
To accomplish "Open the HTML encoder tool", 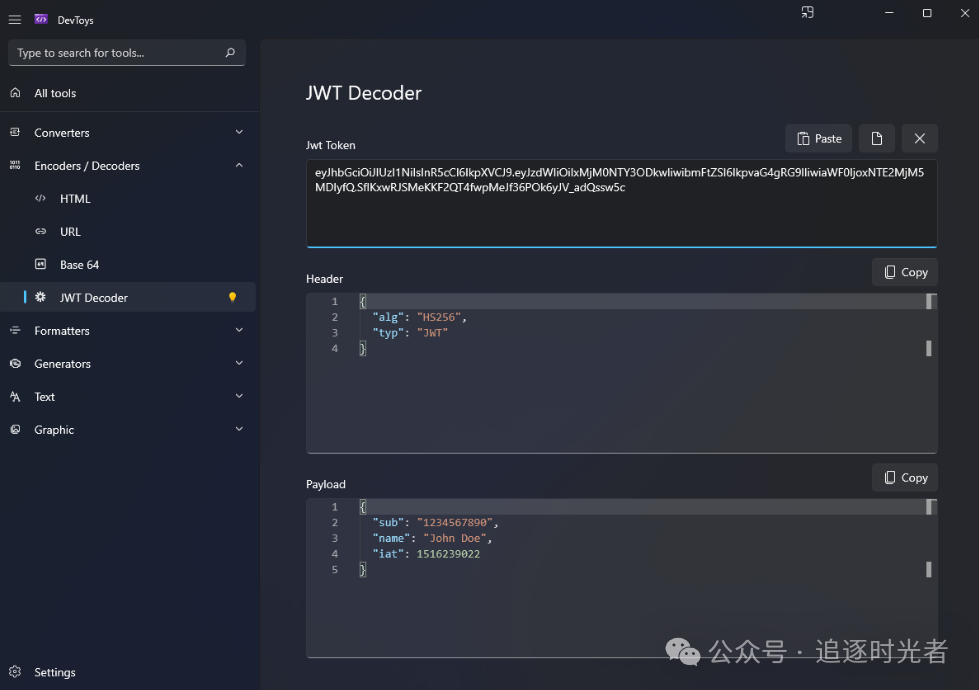I will pyautogui.click(x=75, y=199).
